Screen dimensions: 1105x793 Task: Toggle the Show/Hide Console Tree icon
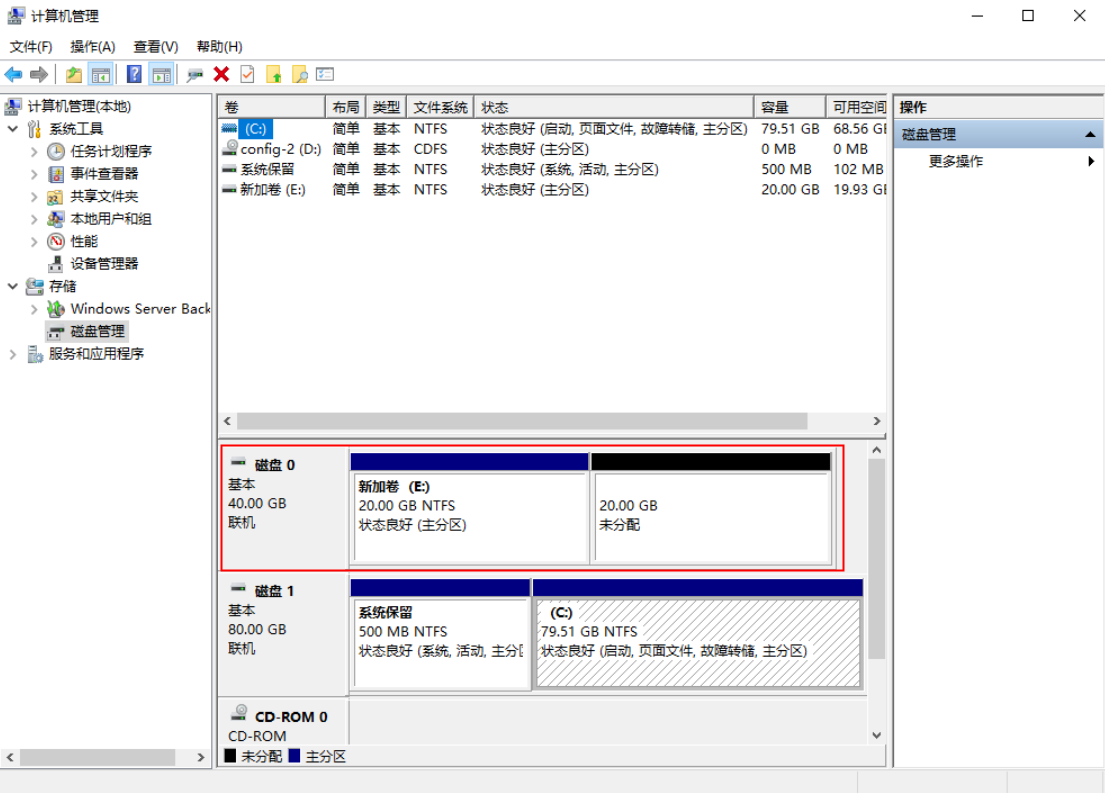(x=100, y=74)
